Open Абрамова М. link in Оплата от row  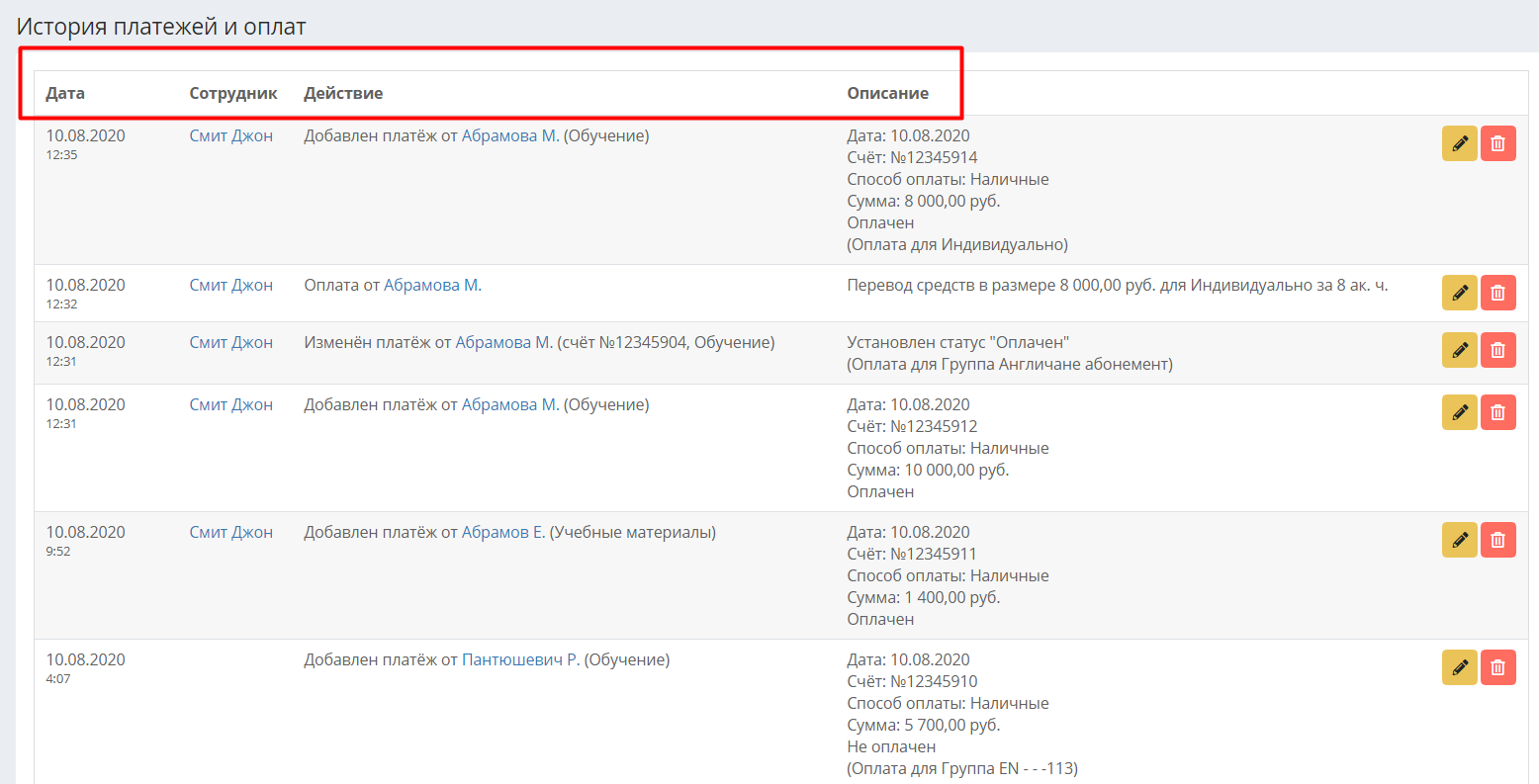432,286
